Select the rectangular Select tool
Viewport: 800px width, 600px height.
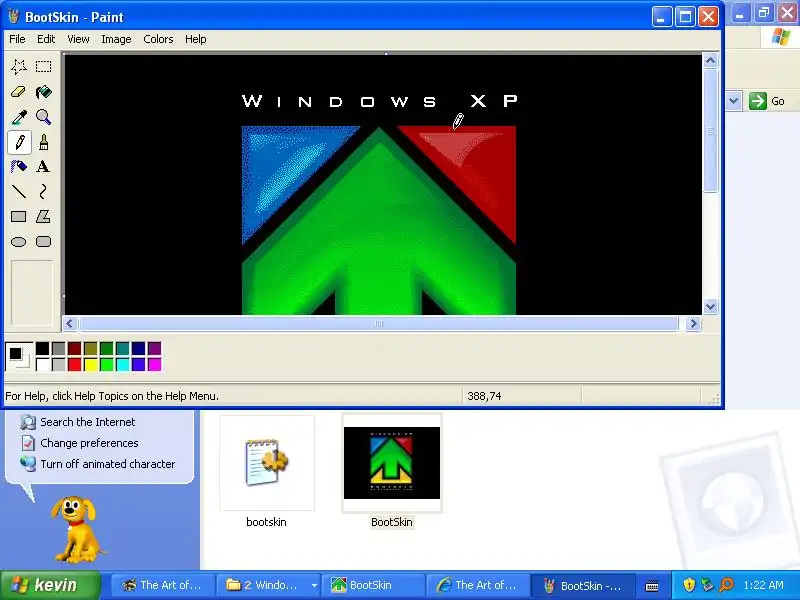pyautogui.click(x=43, y=66)
